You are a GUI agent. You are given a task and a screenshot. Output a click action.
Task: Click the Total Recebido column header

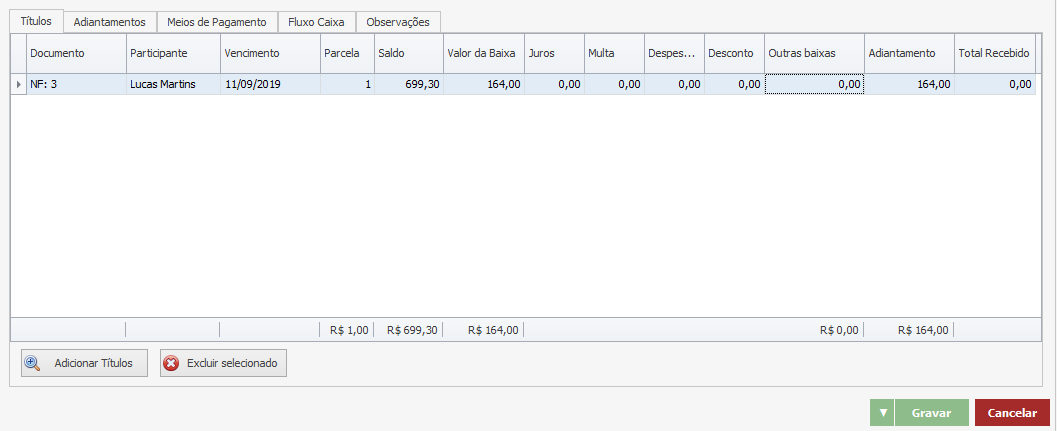(994, 53)
